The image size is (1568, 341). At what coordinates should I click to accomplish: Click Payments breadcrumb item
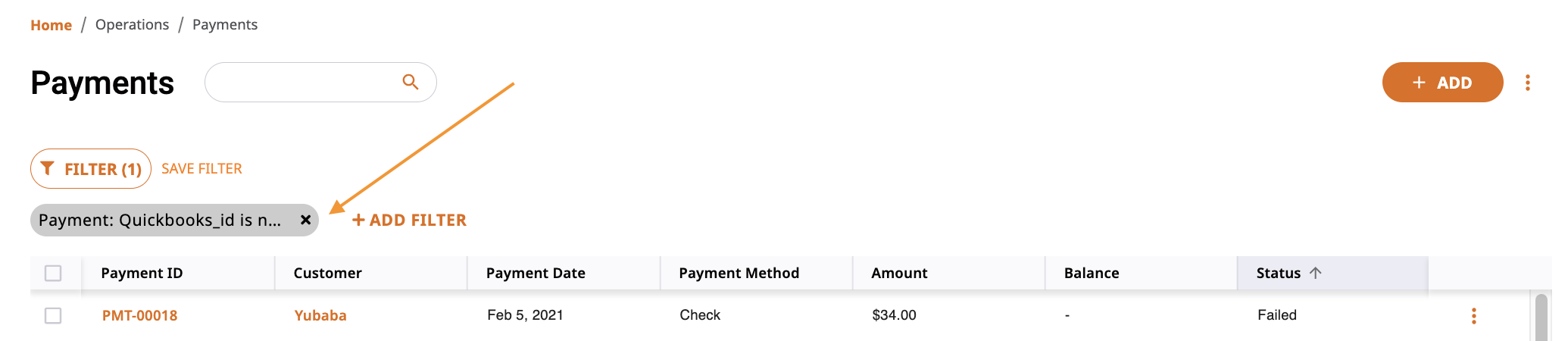(225, 24)
